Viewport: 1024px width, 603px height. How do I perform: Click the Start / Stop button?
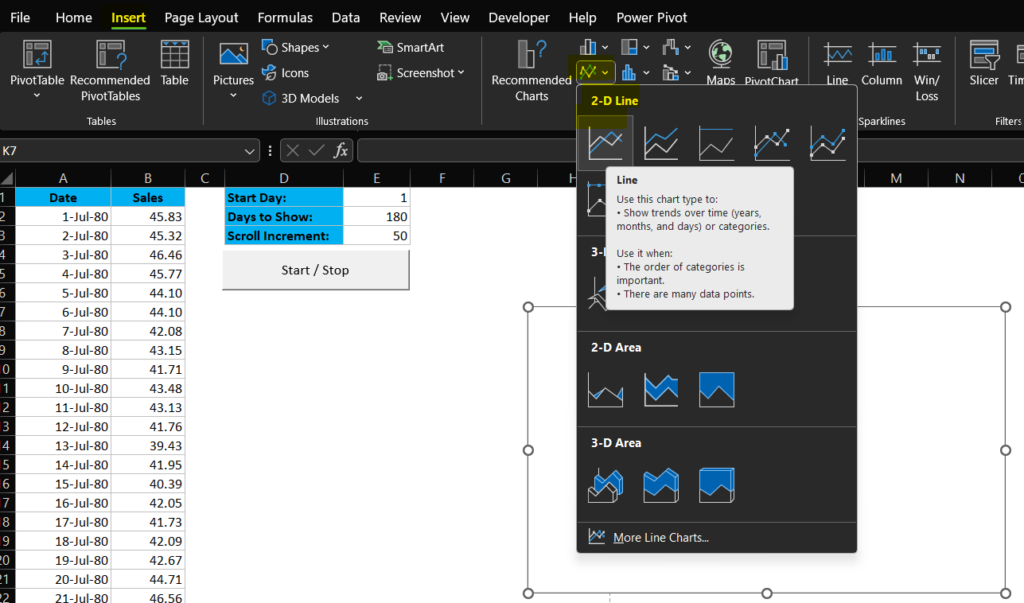pyautogui.click(x=315, y=270)
